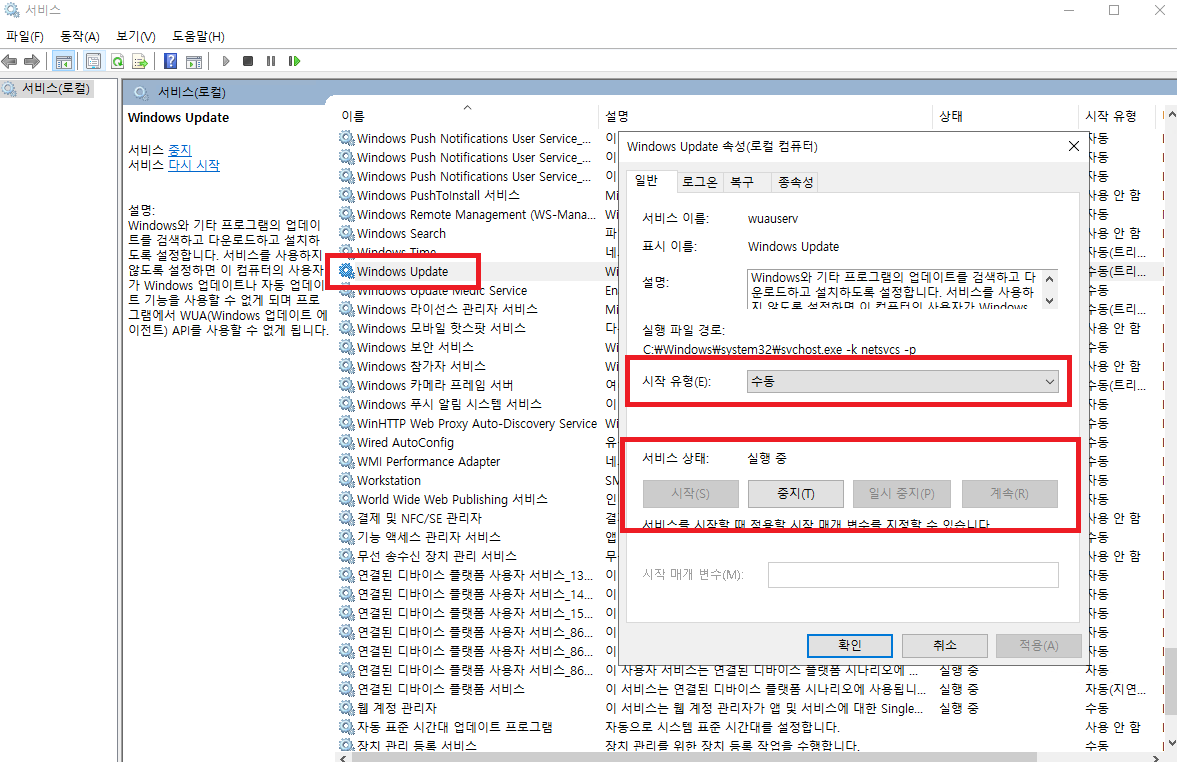Click gear icon in the 서비스(로컬) pane header
This screenshot has width=1177, height=762.
[140, 92]
